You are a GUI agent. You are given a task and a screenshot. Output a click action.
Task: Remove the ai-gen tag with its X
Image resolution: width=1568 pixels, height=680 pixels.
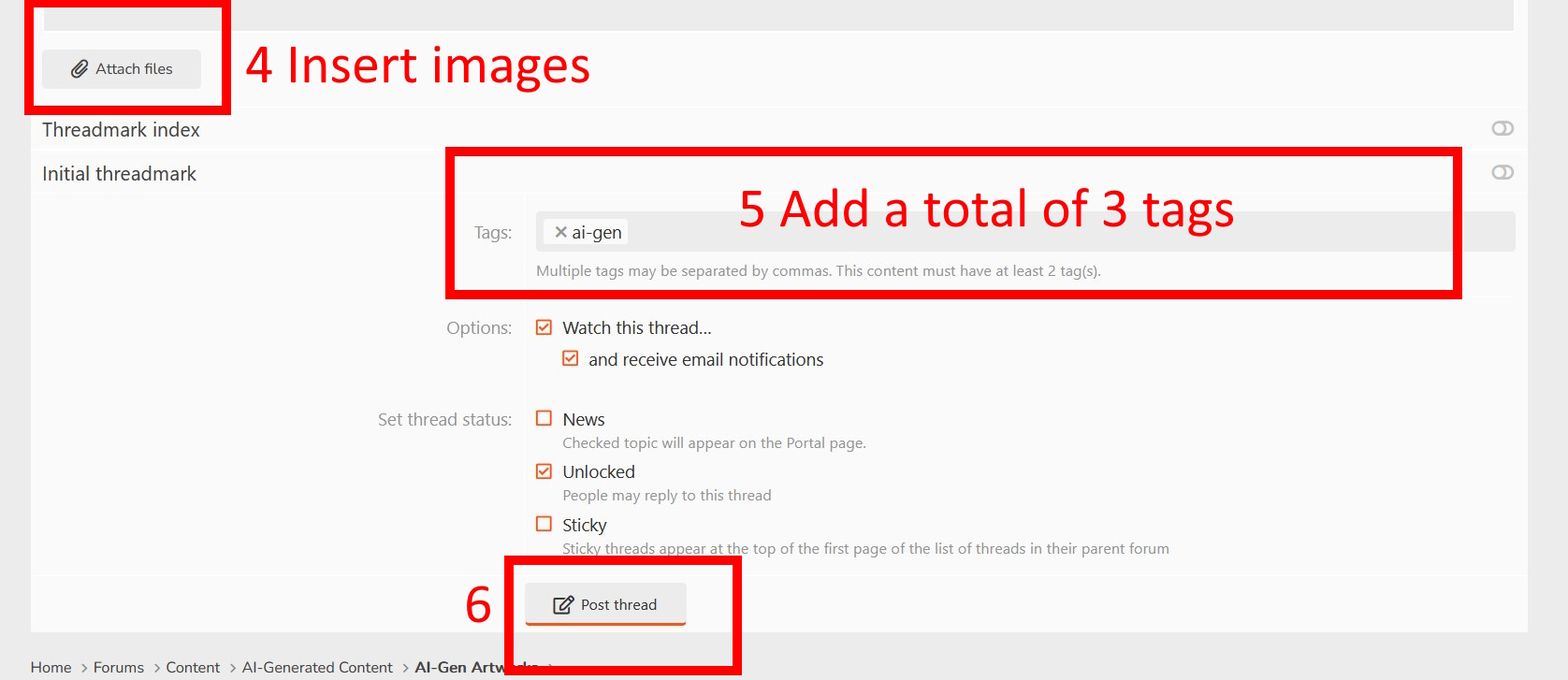(560, 232)
